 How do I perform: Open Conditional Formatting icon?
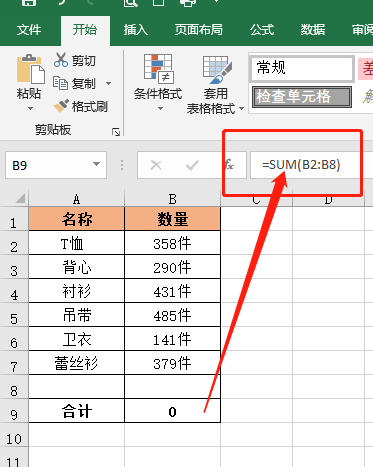[158, 68]
